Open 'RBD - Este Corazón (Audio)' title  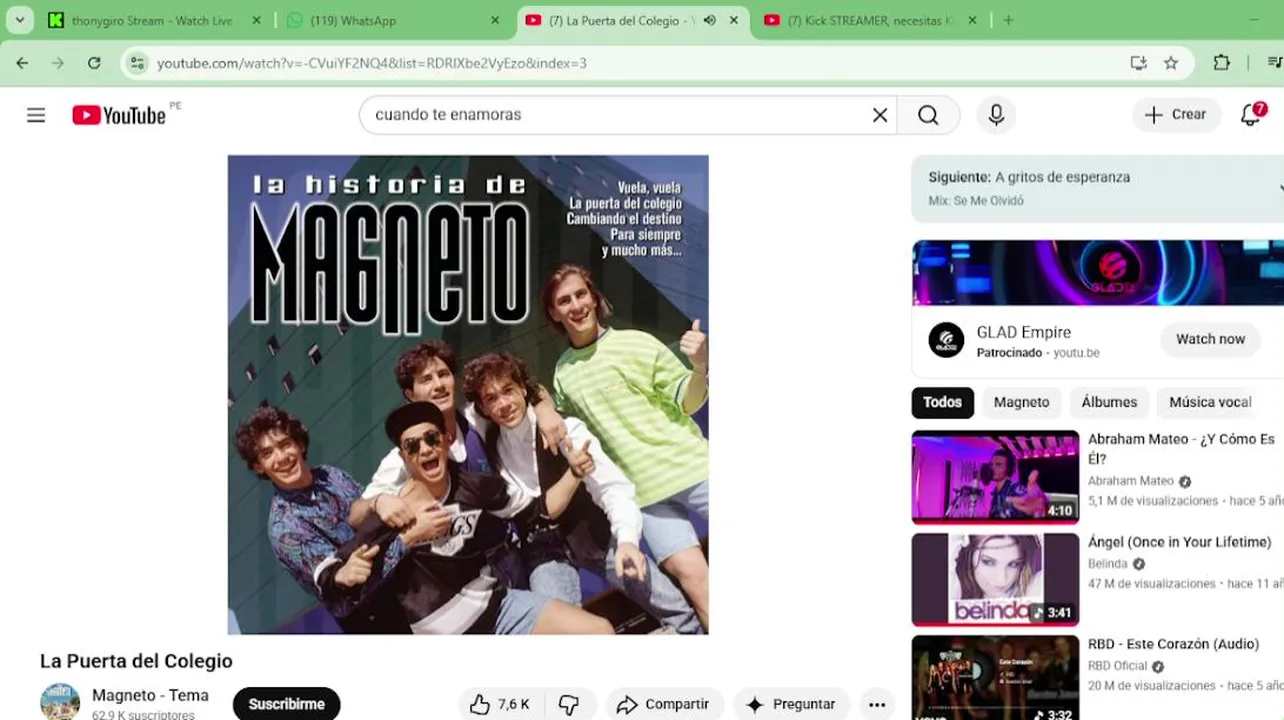(x=1173, y=644)
